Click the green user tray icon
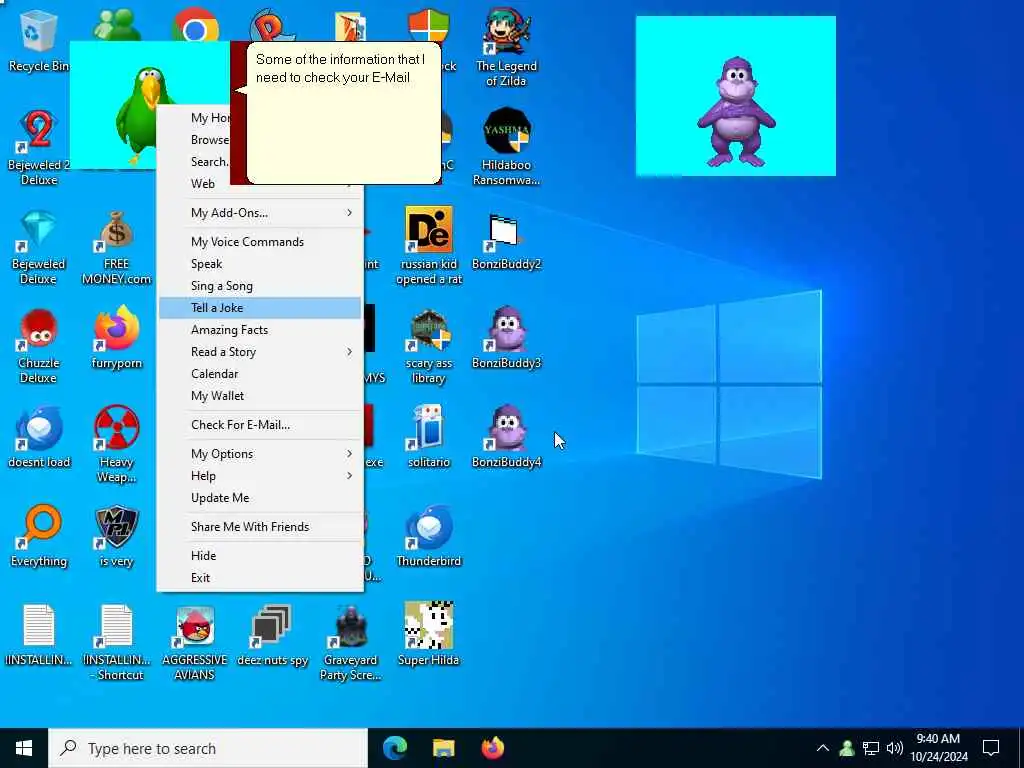The width and height of the screenshot is (1024, 768). tap(847, 748)
